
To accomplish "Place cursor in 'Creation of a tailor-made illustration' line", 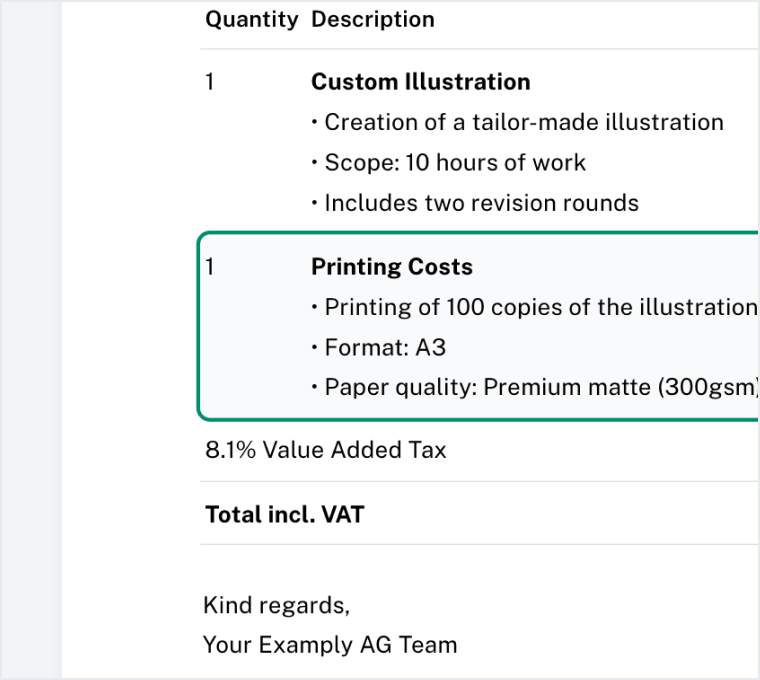I will tap(523, 123).
